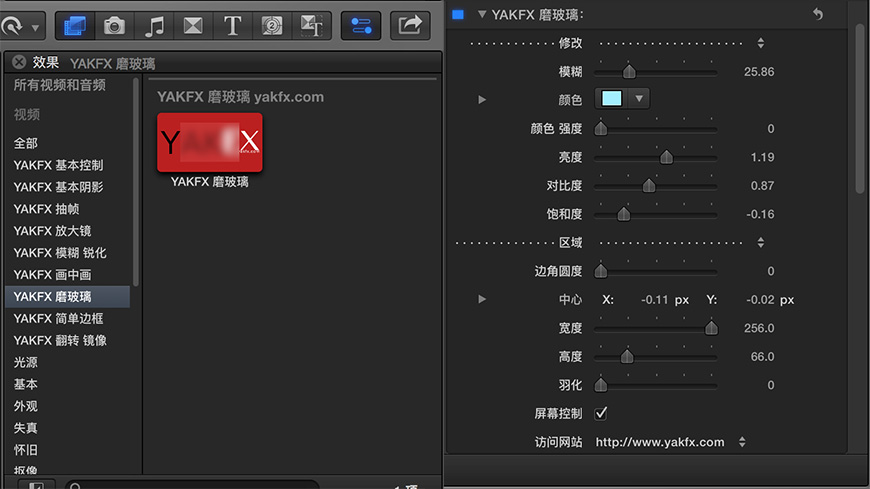
Task: Open the transitions browser icon
Action: click(193, 26)
